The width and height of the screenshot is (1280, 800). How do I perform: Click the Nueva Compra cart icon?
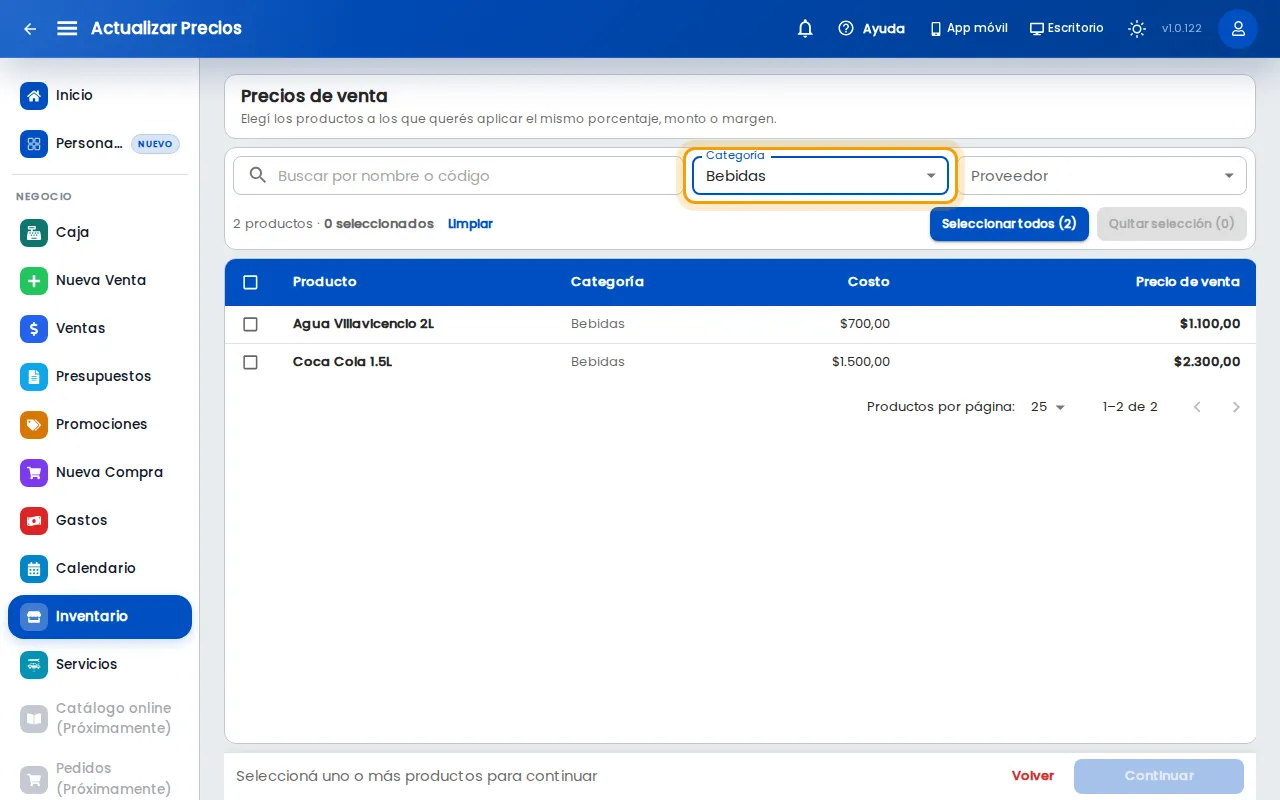click(34, 472)
